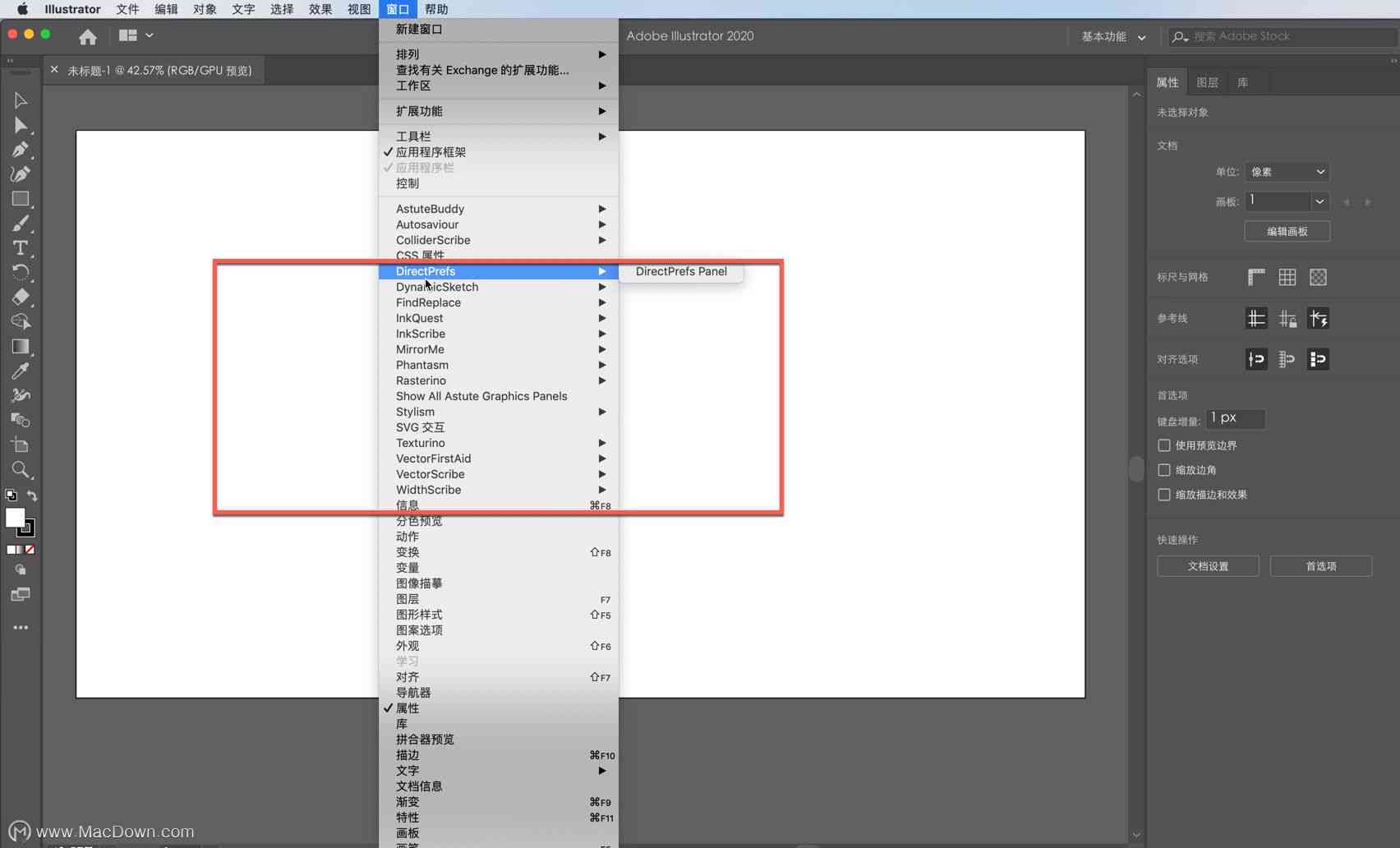
Task: Toggle checked 属性 panel menu item
Action: point(498,708)
